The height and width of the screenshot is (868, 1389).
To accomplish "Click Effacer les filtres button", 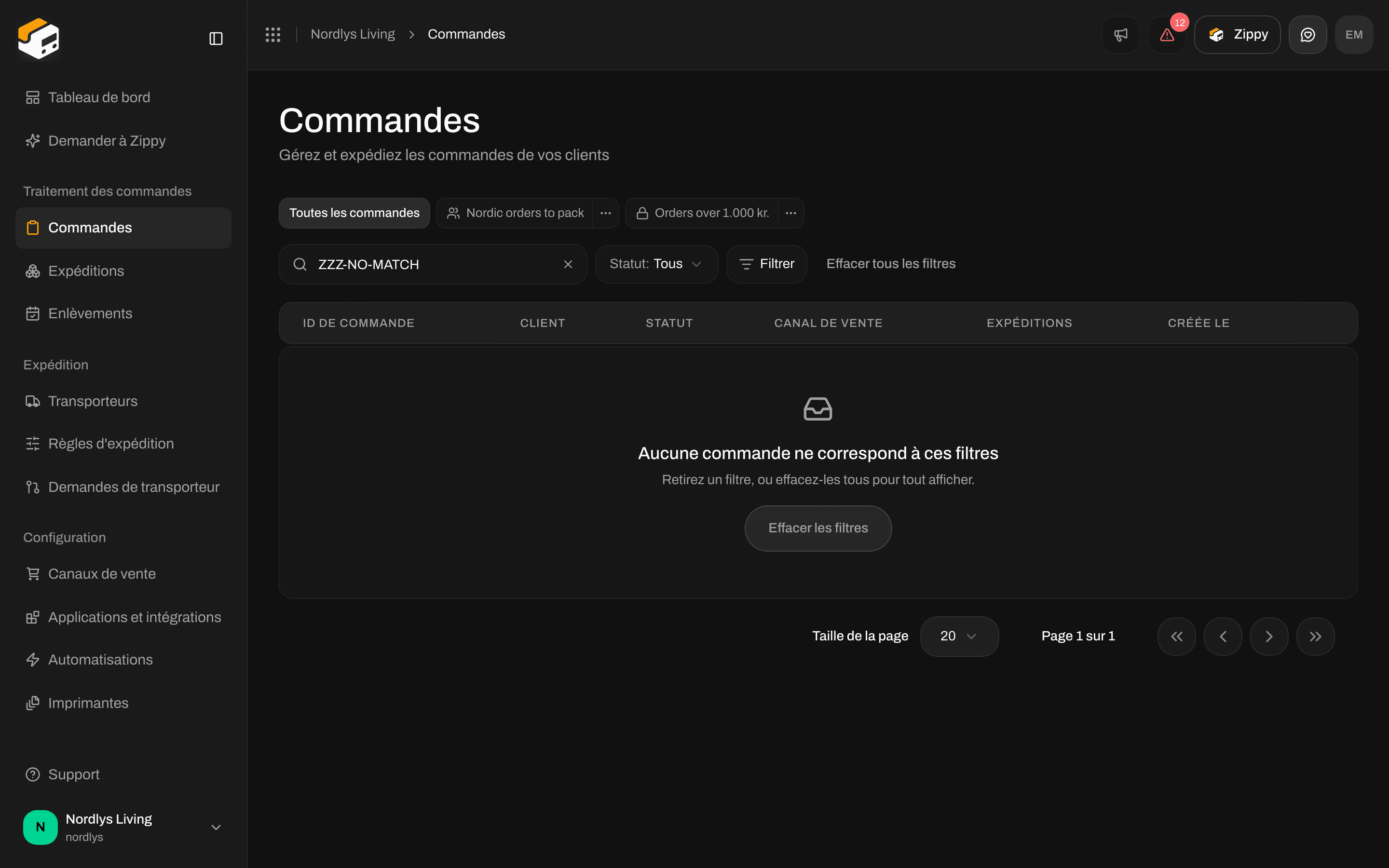I will pos(818,528).
